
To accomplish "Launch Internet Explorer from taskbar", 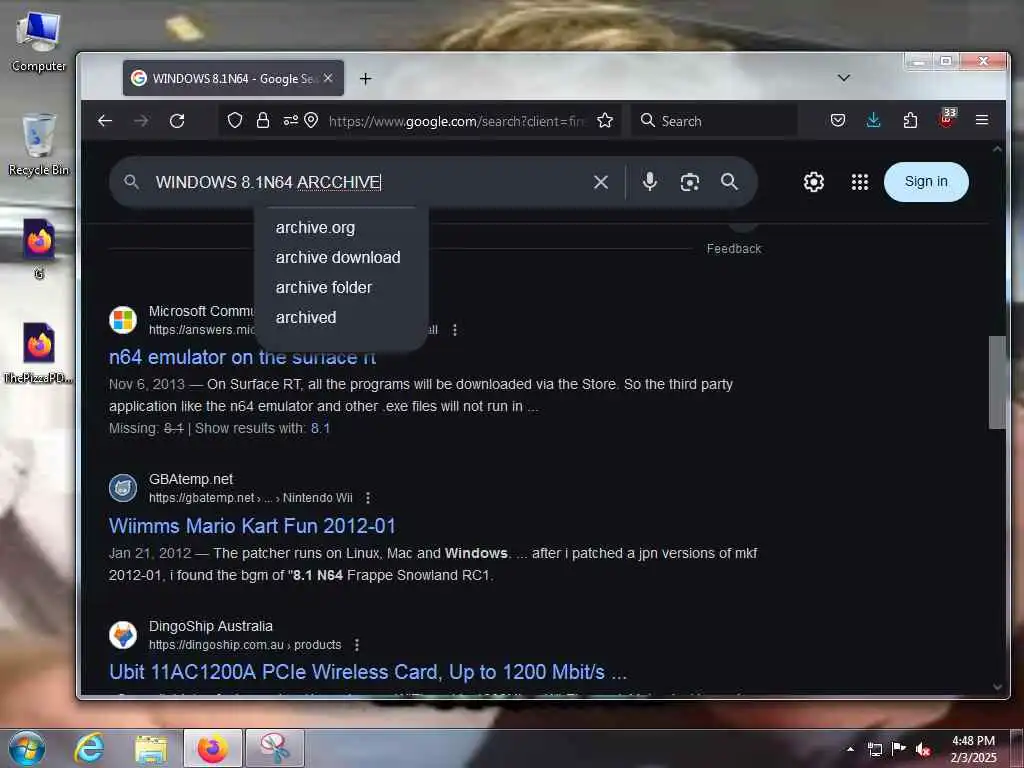I will click(x=89, y=748).
